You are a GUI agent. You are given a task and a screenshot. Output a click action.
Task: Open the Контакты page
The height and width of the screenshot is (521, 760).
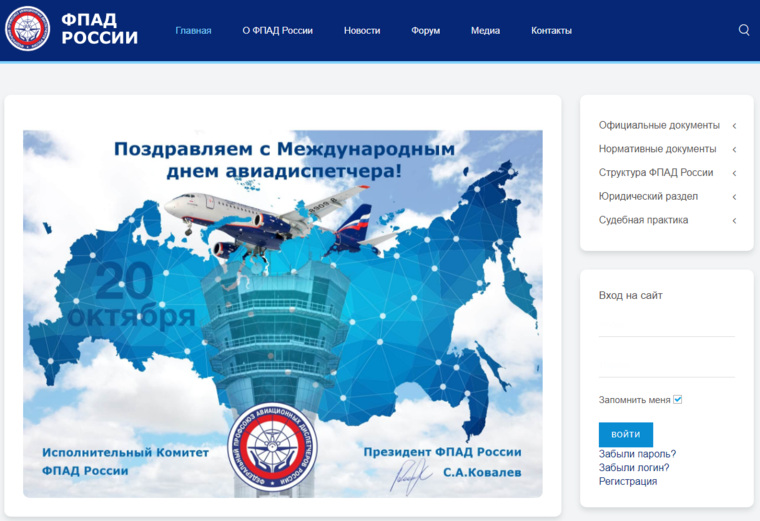point(551,31)
